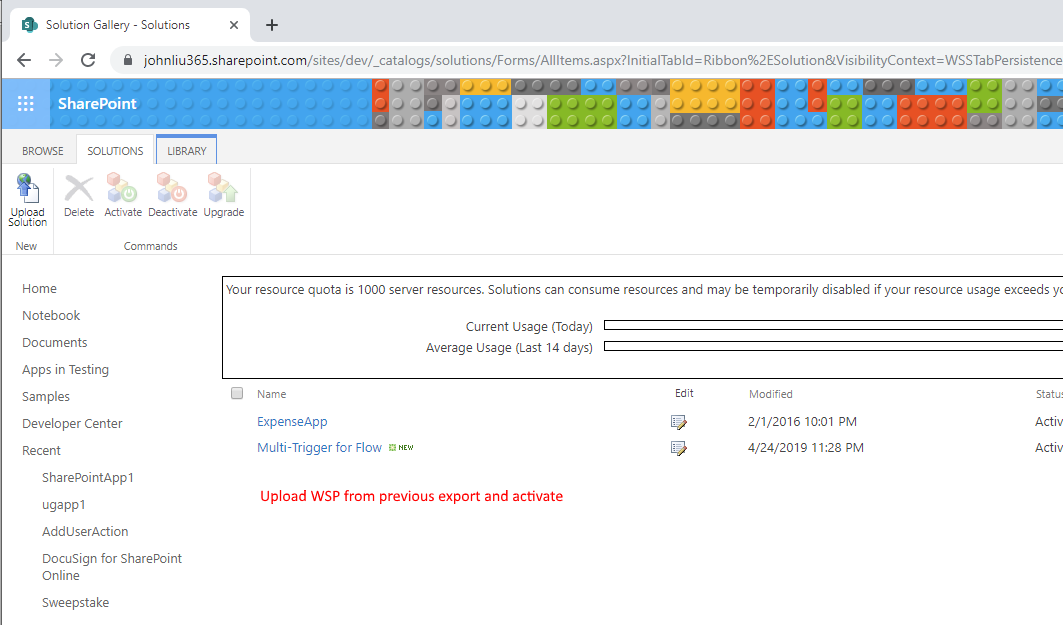The image size is (1063, 625).
Task: Reload the page in the browser
Action: click(88, 60)
